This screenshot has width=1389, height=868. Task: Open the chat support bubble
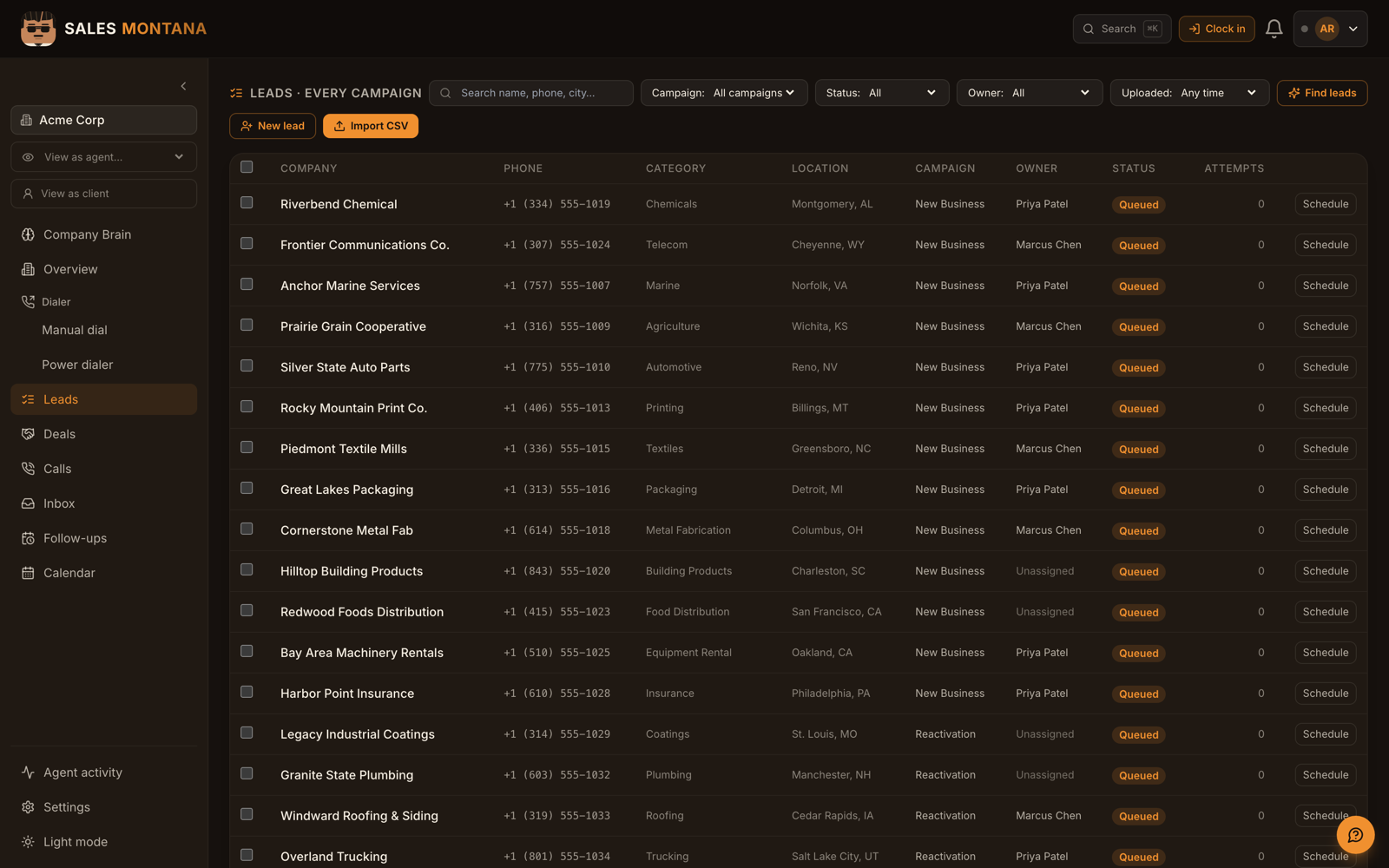tap(1355, 835)
